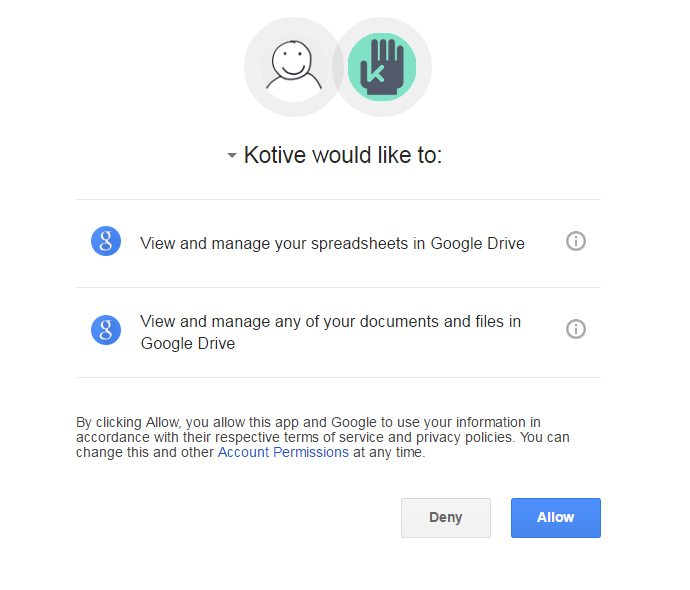Open info icon for spreadsheets permission
The width and height of the screenshot is (690, 590).
[576, 241]
